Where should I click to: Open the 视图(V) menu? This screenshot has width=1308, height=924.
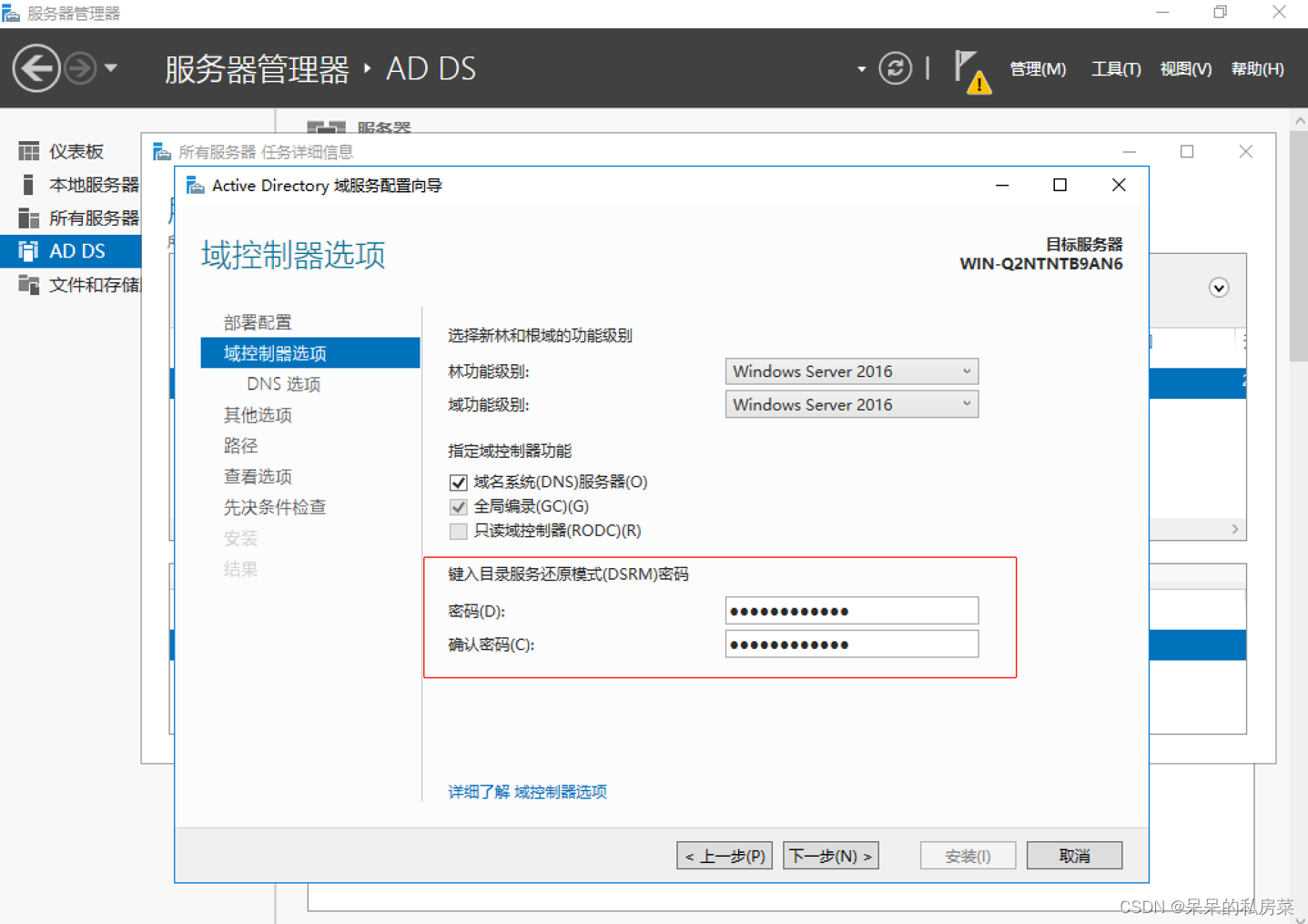tap(1185, 69)
